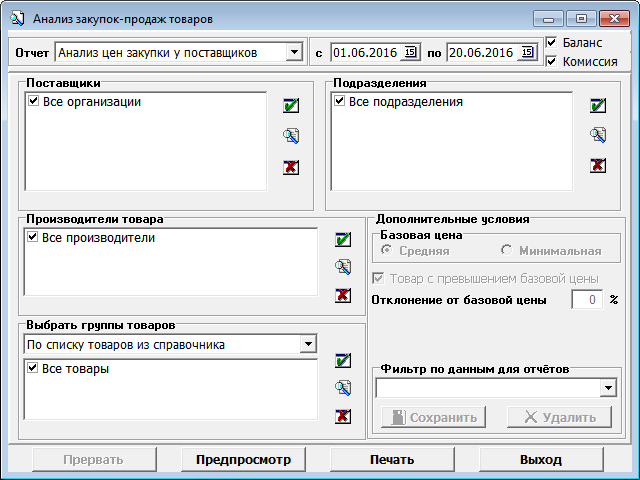Click the red X icon beside Подразделения list
This screenshot has width=640, height=480.
pyautogui.click(x=598, y=166)
